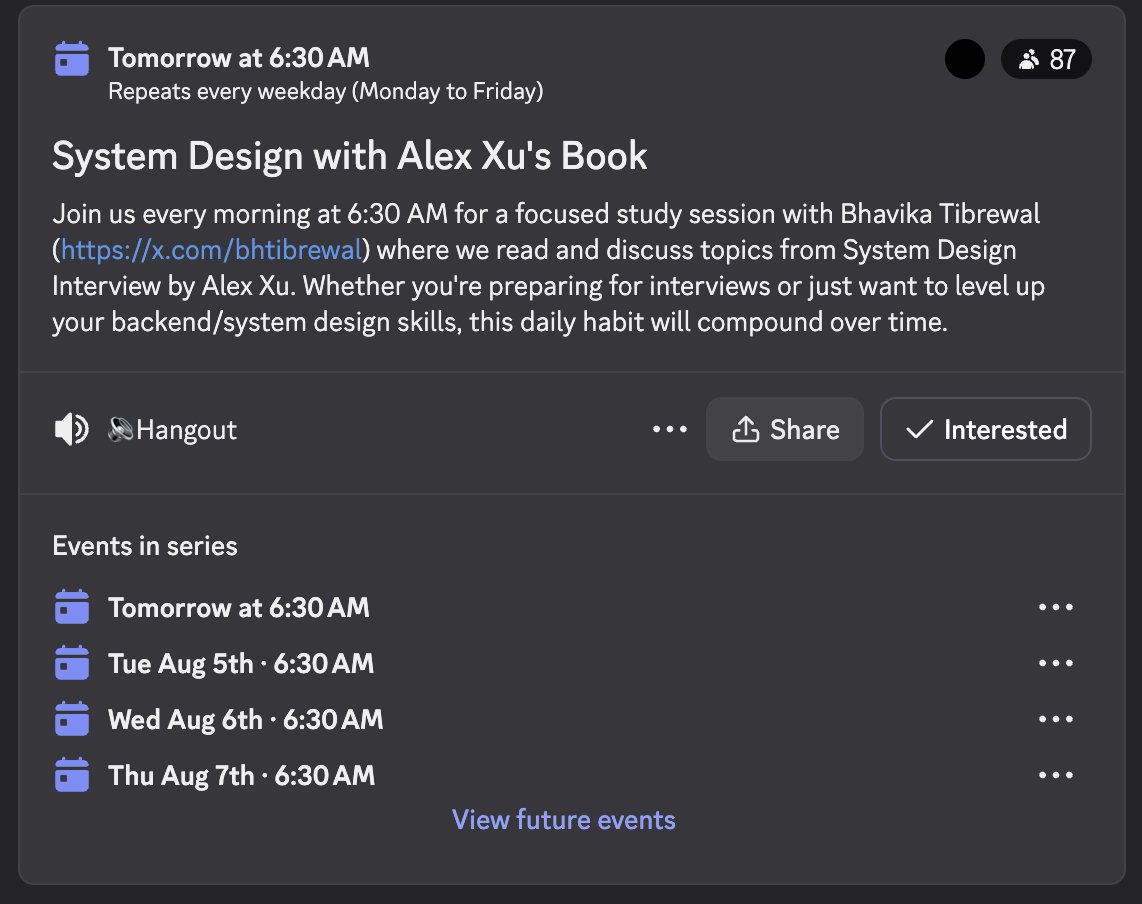The height and width of the screenshot is (904, 1142).
Task: Toggle the Interested button
Action: (985, 429)
